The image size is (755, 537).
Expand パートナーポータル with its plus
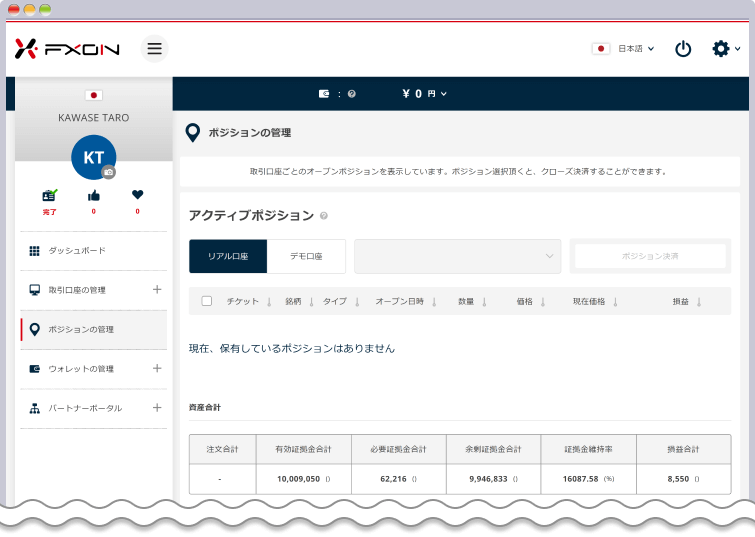coord(157,408)
